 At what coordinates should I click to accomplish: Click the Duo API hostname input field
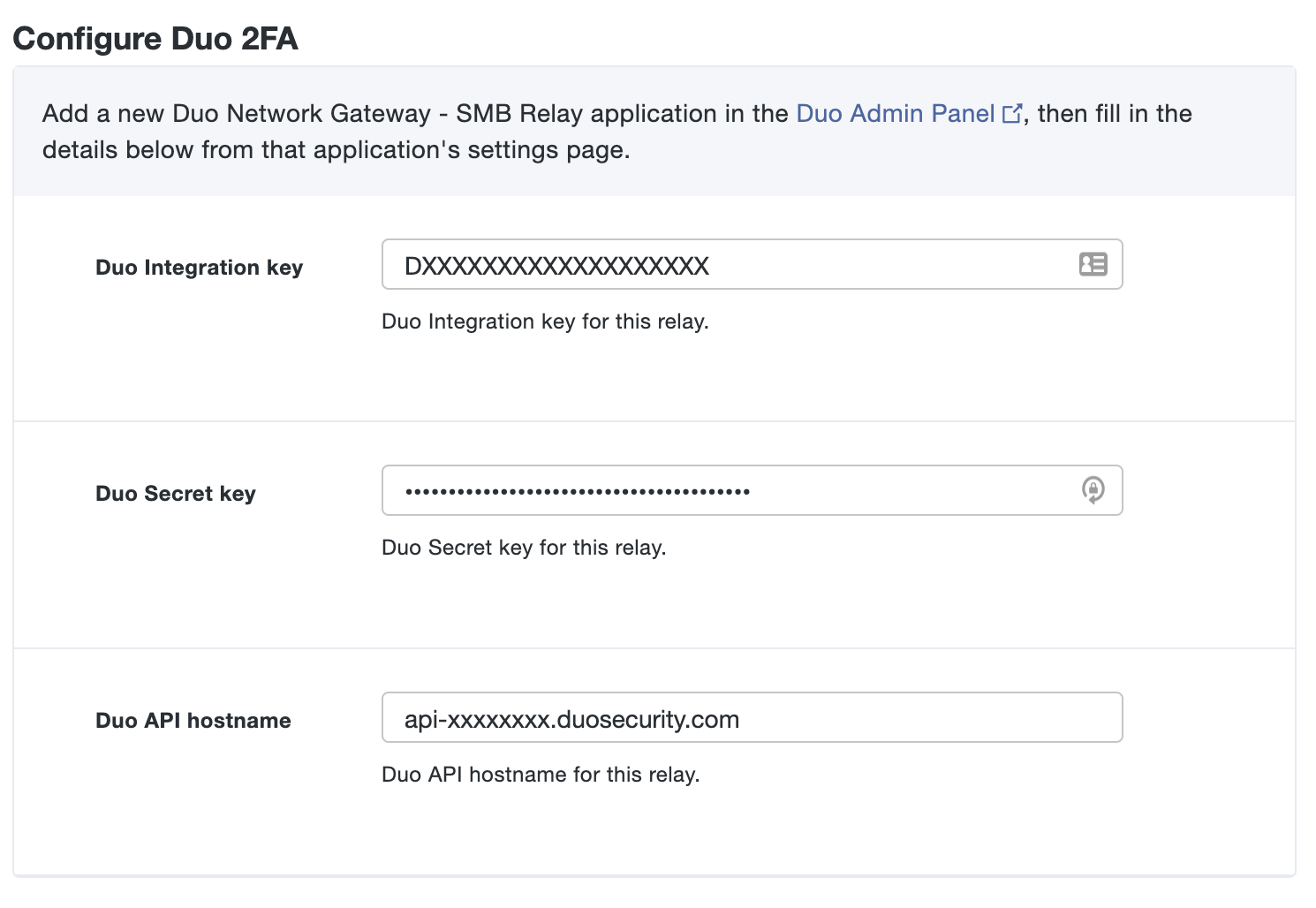tap(751, 717)
